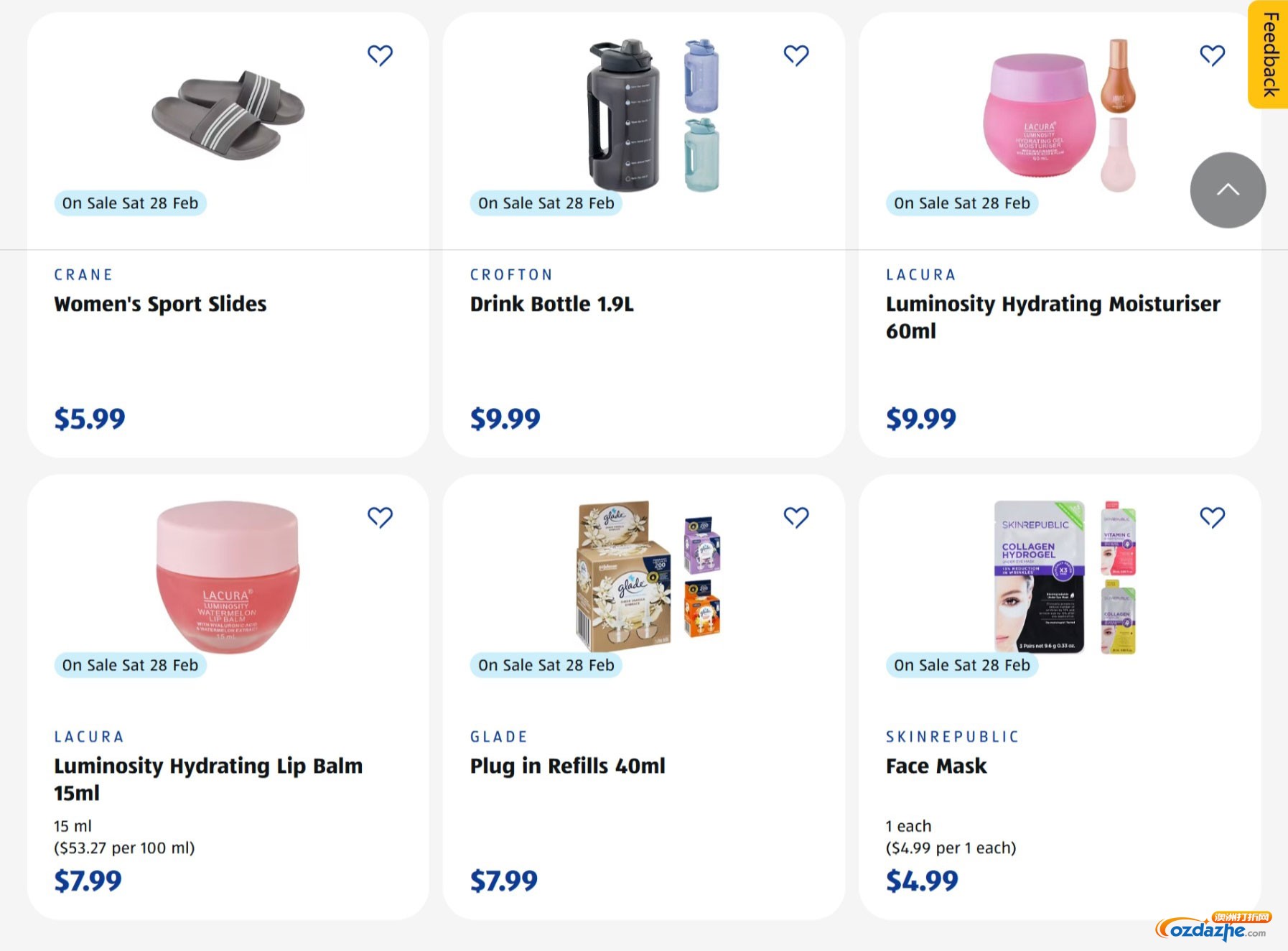Toggle heart on Luminosity Hydrating Moisturiser
The width and height of the screenshot is (1288, 951).
coord(1212,55)
